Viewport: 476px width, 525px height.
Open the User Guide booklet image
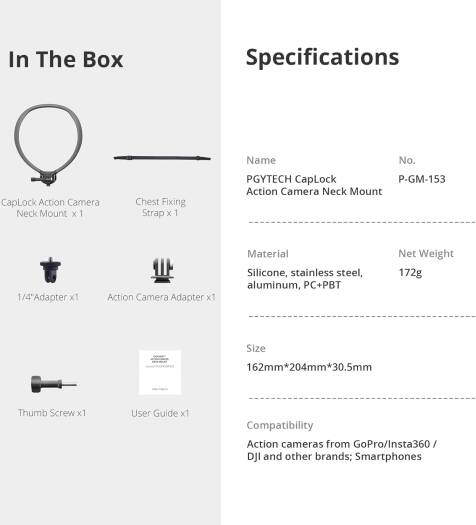(160, 372)
